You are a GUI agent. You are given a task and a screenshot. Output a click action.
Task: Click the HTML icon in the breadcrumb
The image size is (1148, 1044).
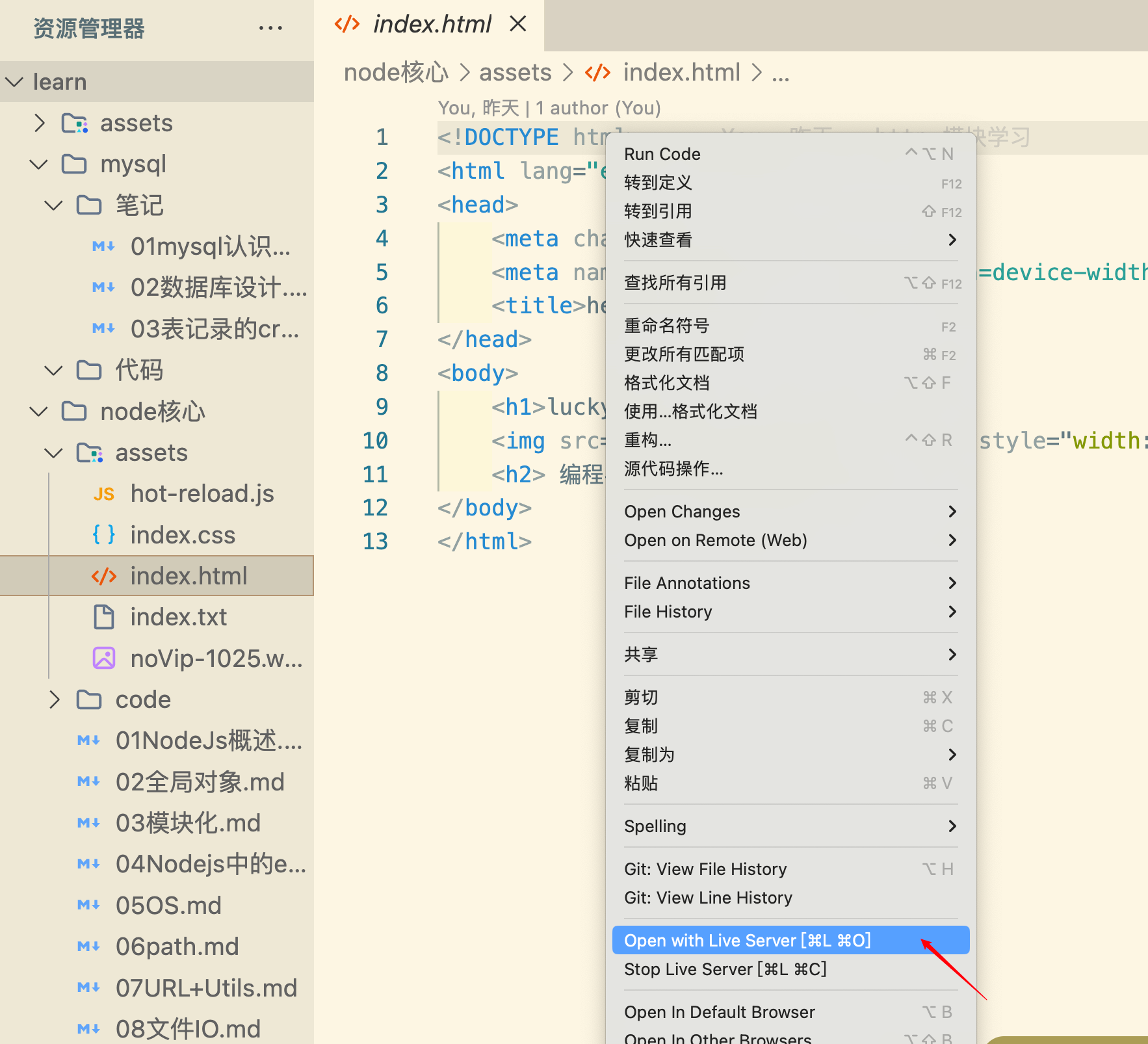pos(597,72)
